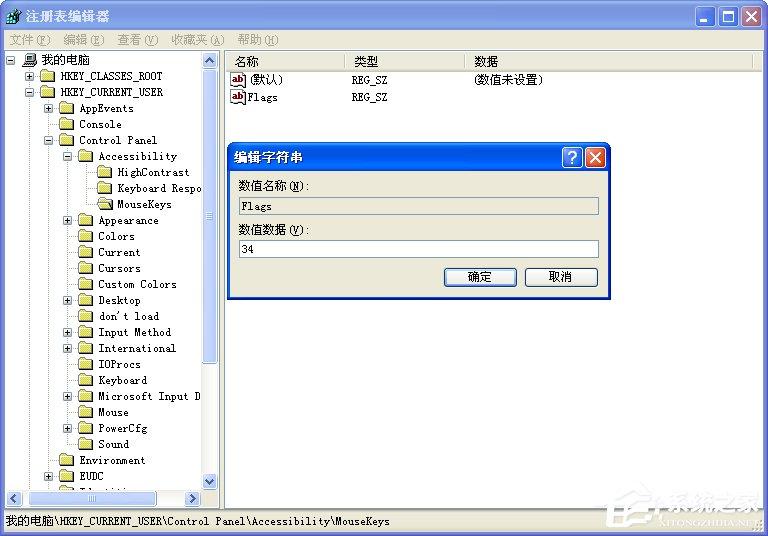Collapse the 我的电脑 root node
Screen dimensions: 768x536
pyautogui.click(x=11, y=60)
